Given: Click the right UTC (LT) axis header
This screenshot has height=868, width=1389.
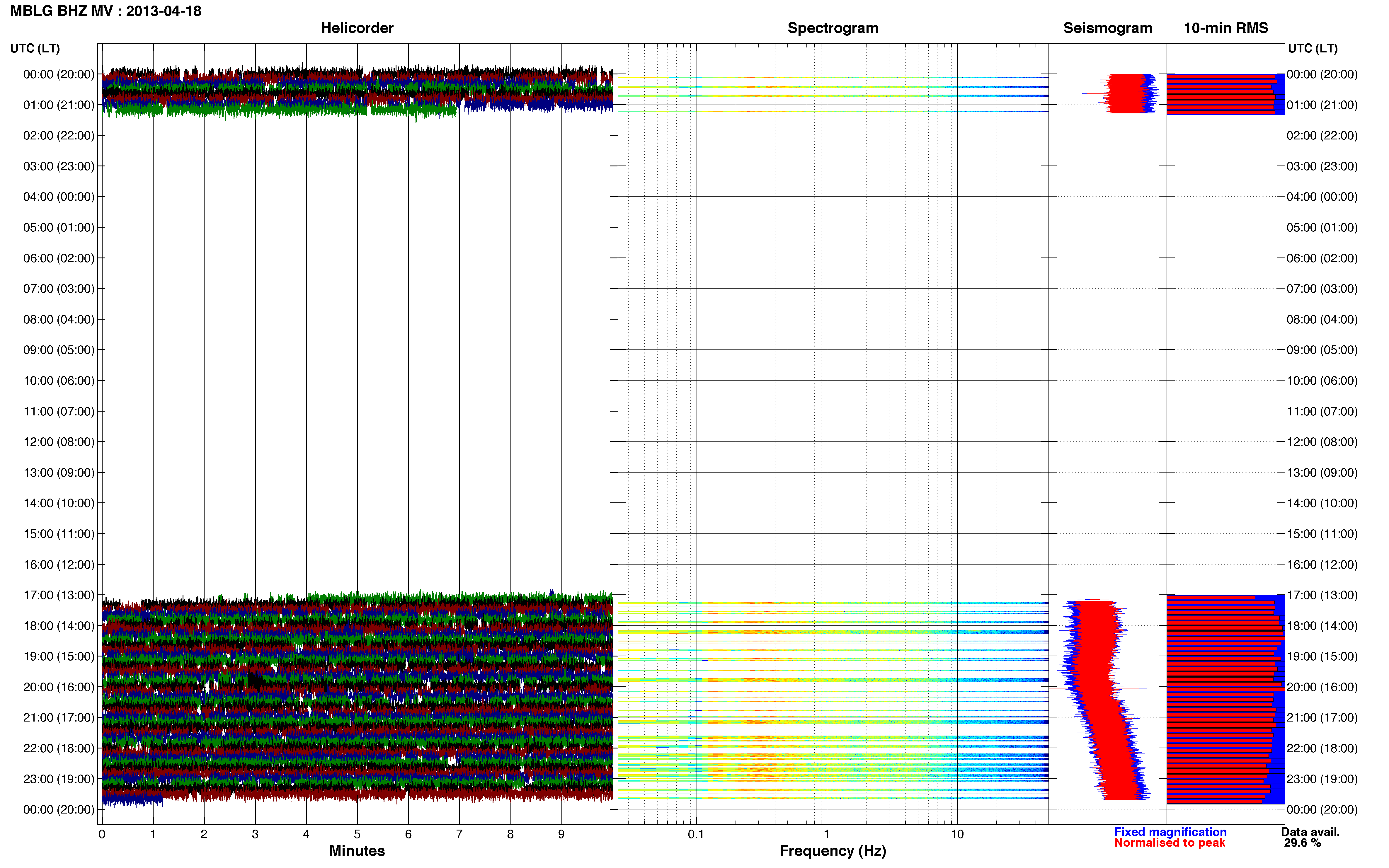Looking at the screenshot, I should (x=1313, y=48).
